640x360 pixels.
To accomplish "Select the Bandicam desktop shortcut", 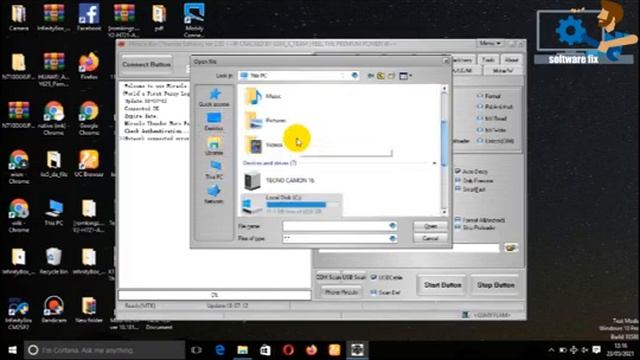I will 54,310.
